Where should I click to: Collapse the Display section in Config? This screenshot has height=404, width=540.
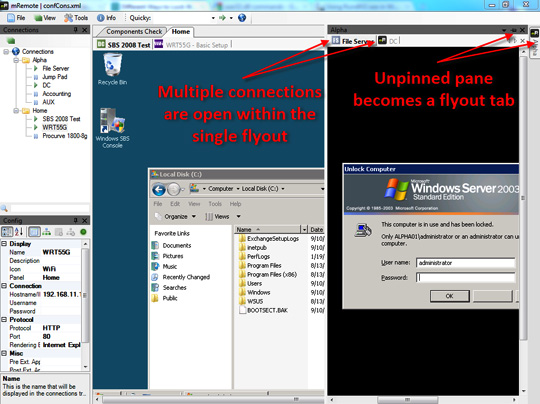[x=4, y=244]
